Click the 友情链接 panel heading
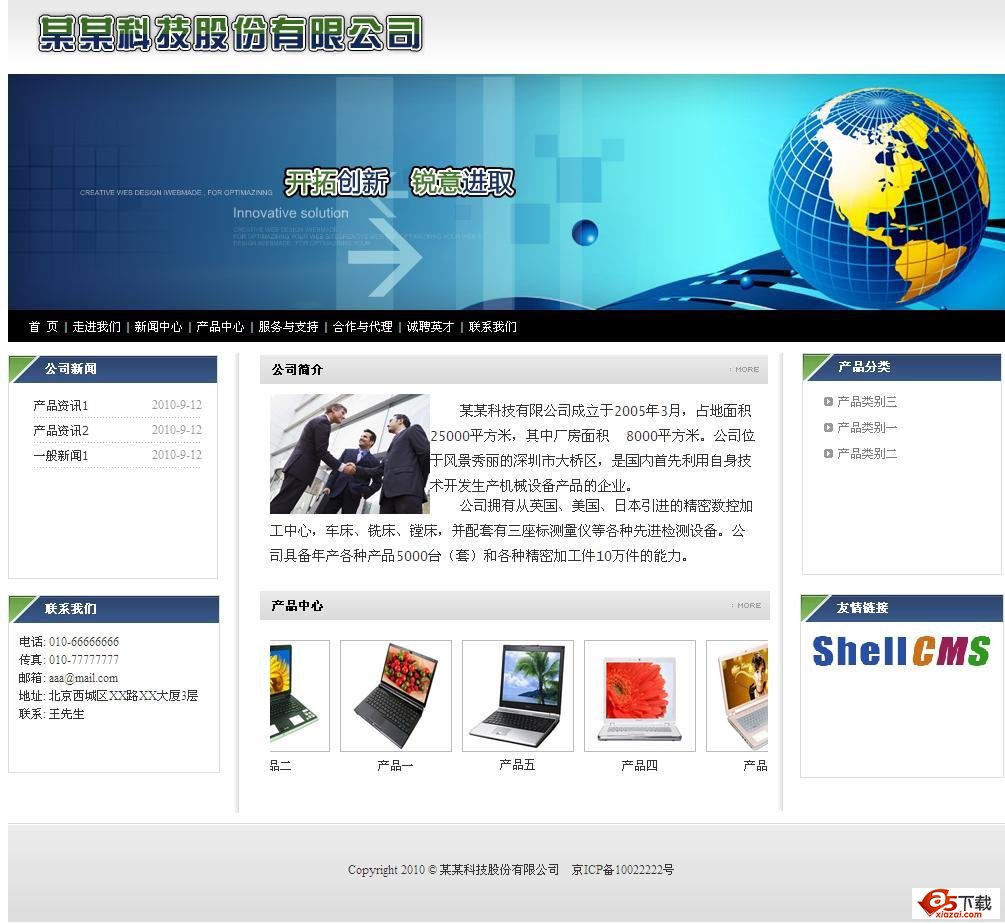Image resolution: width=1005 pixels, height=924 pixels. pos(863,607)
